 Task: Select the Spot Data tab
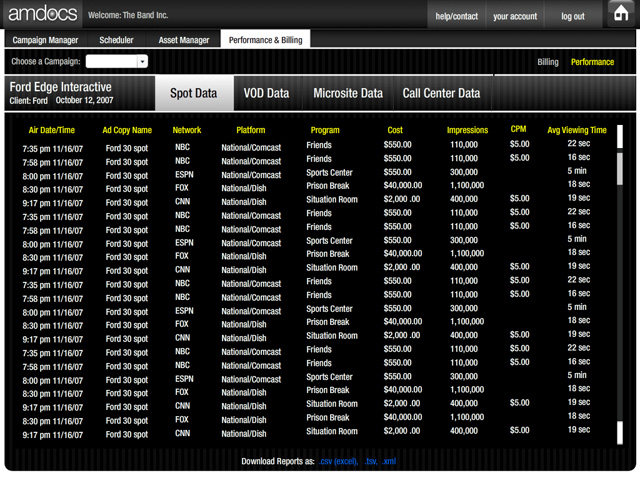pos(194,93)
